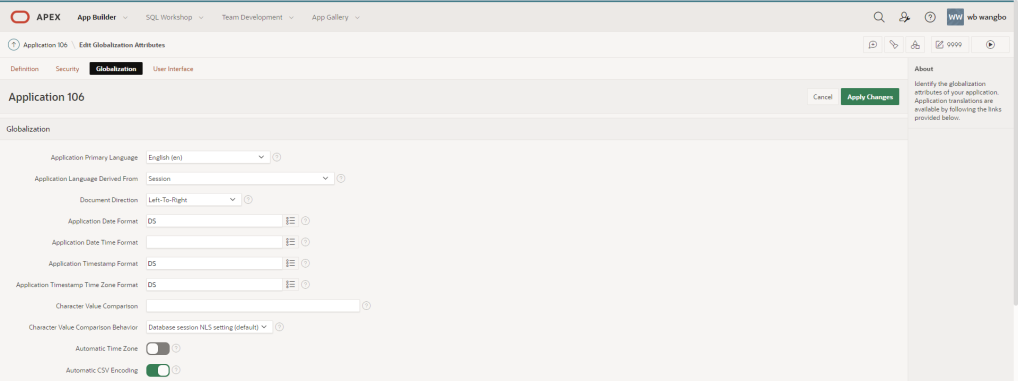
Task: Click into Application Timestamp Format field
Action: click(214, 263)
